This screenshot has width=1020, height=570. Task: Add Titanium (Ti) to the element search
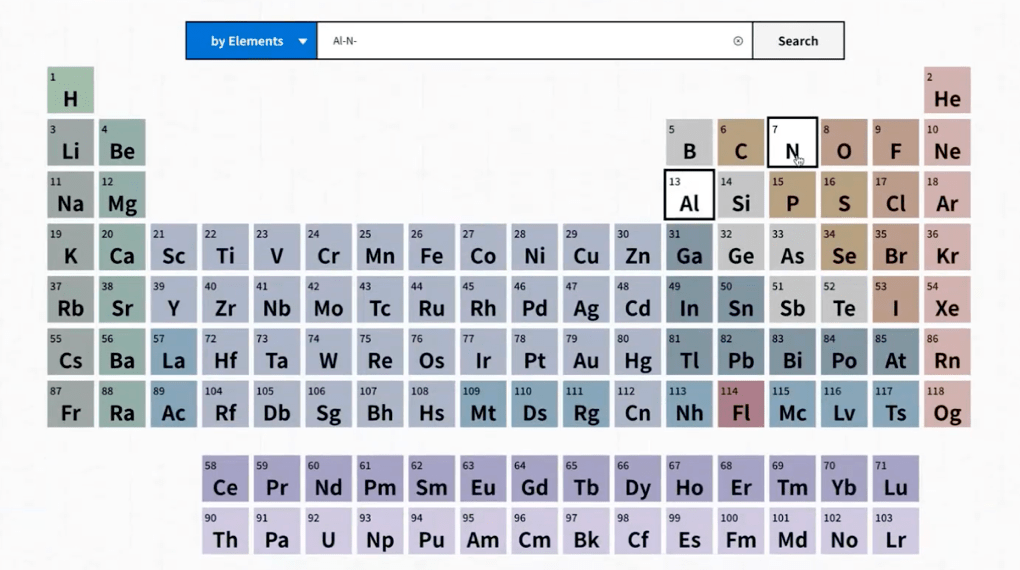[x=225, y=247]
